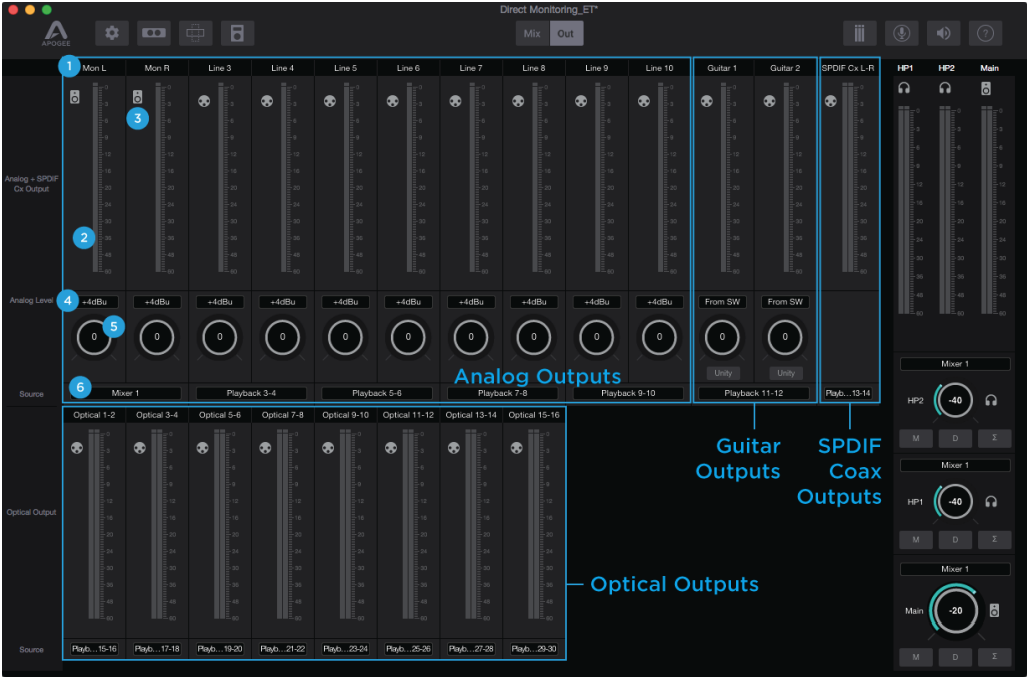Switch to the Mix tab
The height and width of the screenshot is (680, 1031).
pos(530,32)
